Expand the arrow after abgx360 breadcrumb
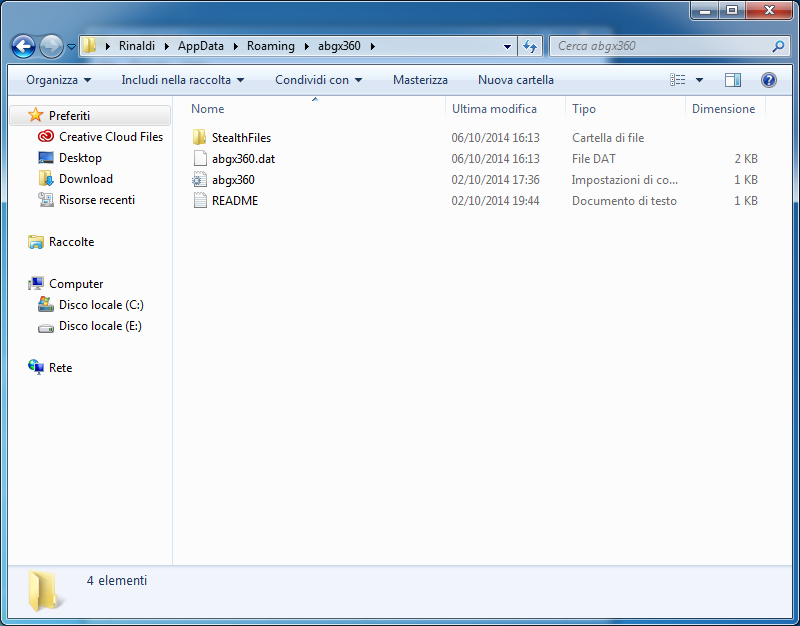The width and height of the screenshot is (800, 626). click(372, 46)
